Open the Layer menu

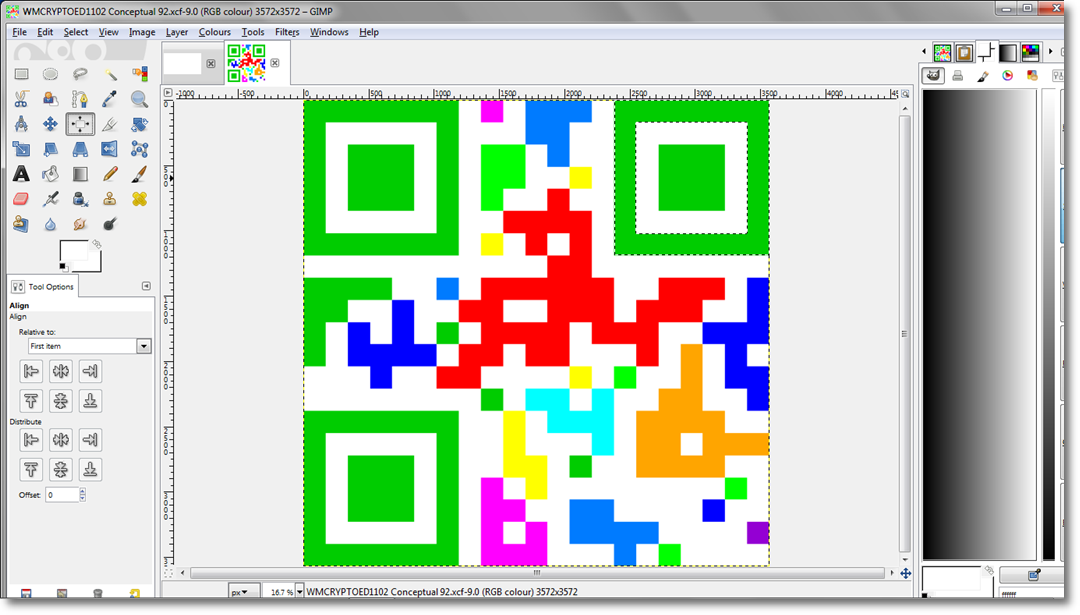click(x=177, y=32)
